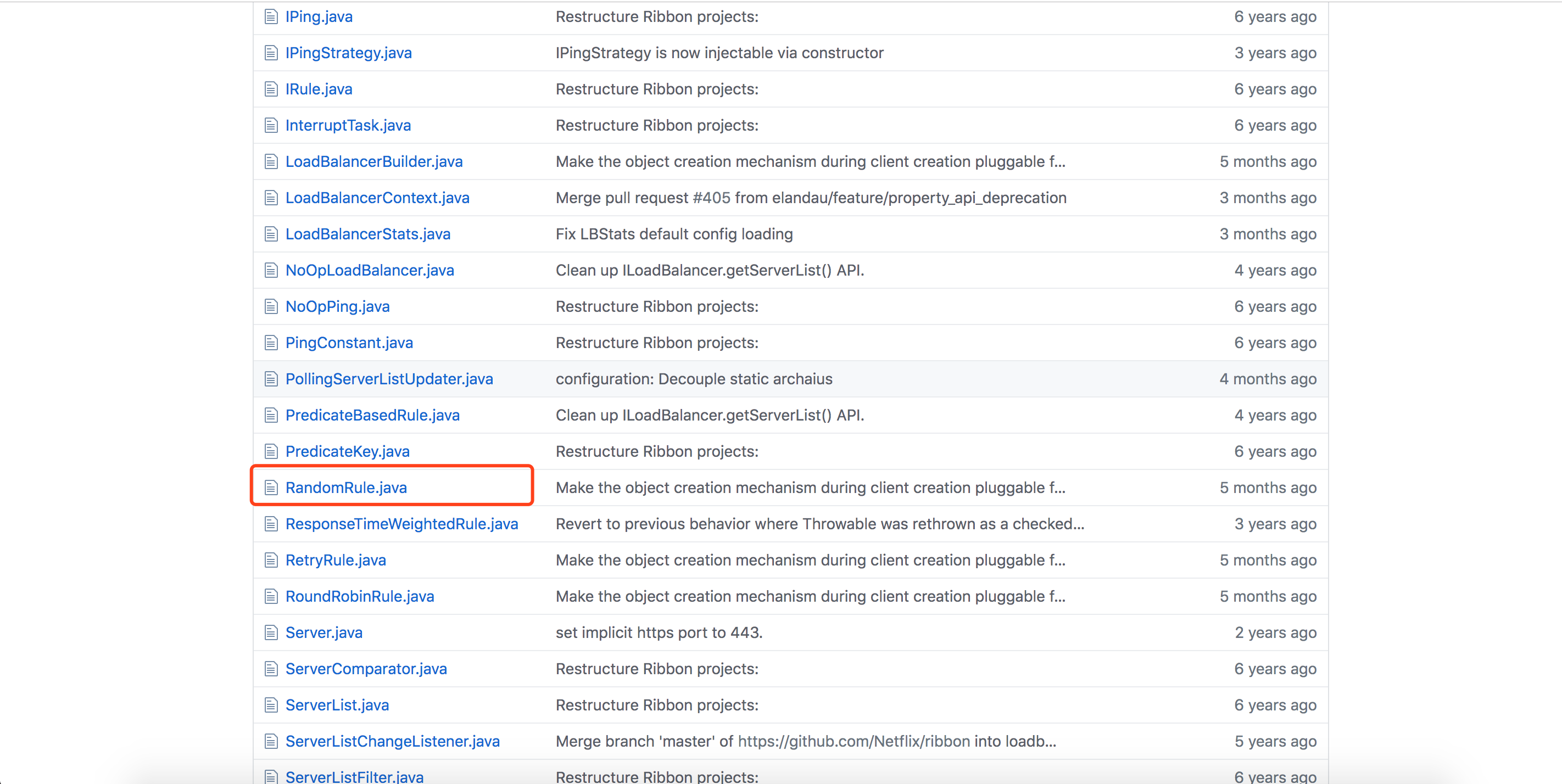Open PredicateBasedRule.java
Viewport: 1562px width, 784px height.
[373, 416]
